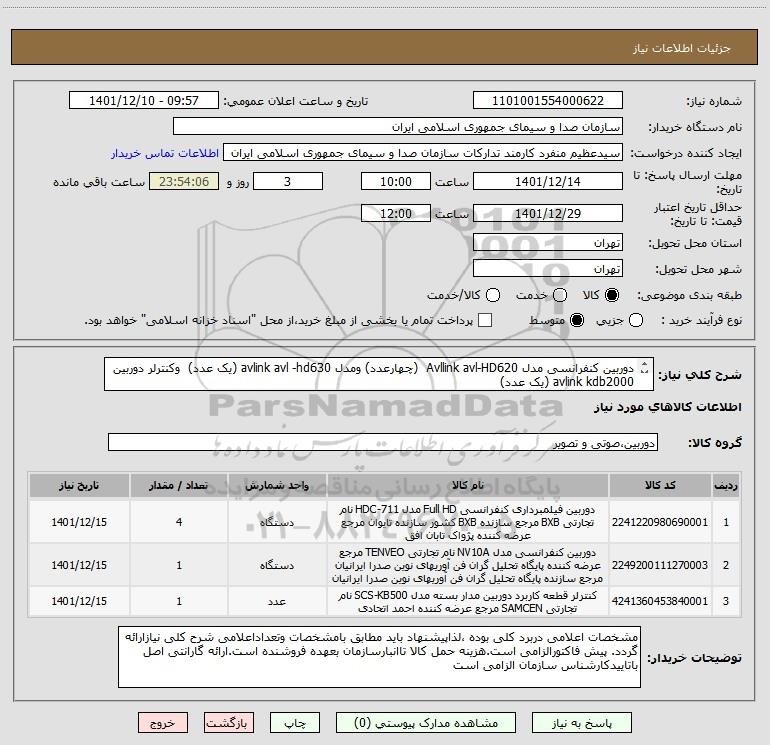Click the عدد unit in SAMCEN row
This screenshot has width=770, height=745.
277,601
